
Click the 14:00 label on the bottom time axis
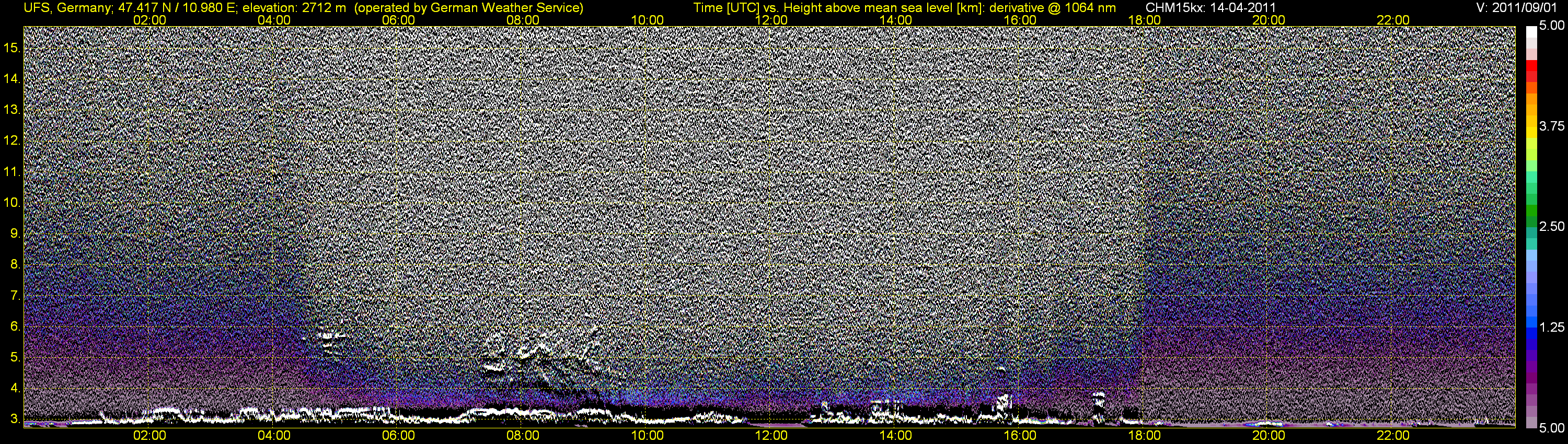coord(895,436)
